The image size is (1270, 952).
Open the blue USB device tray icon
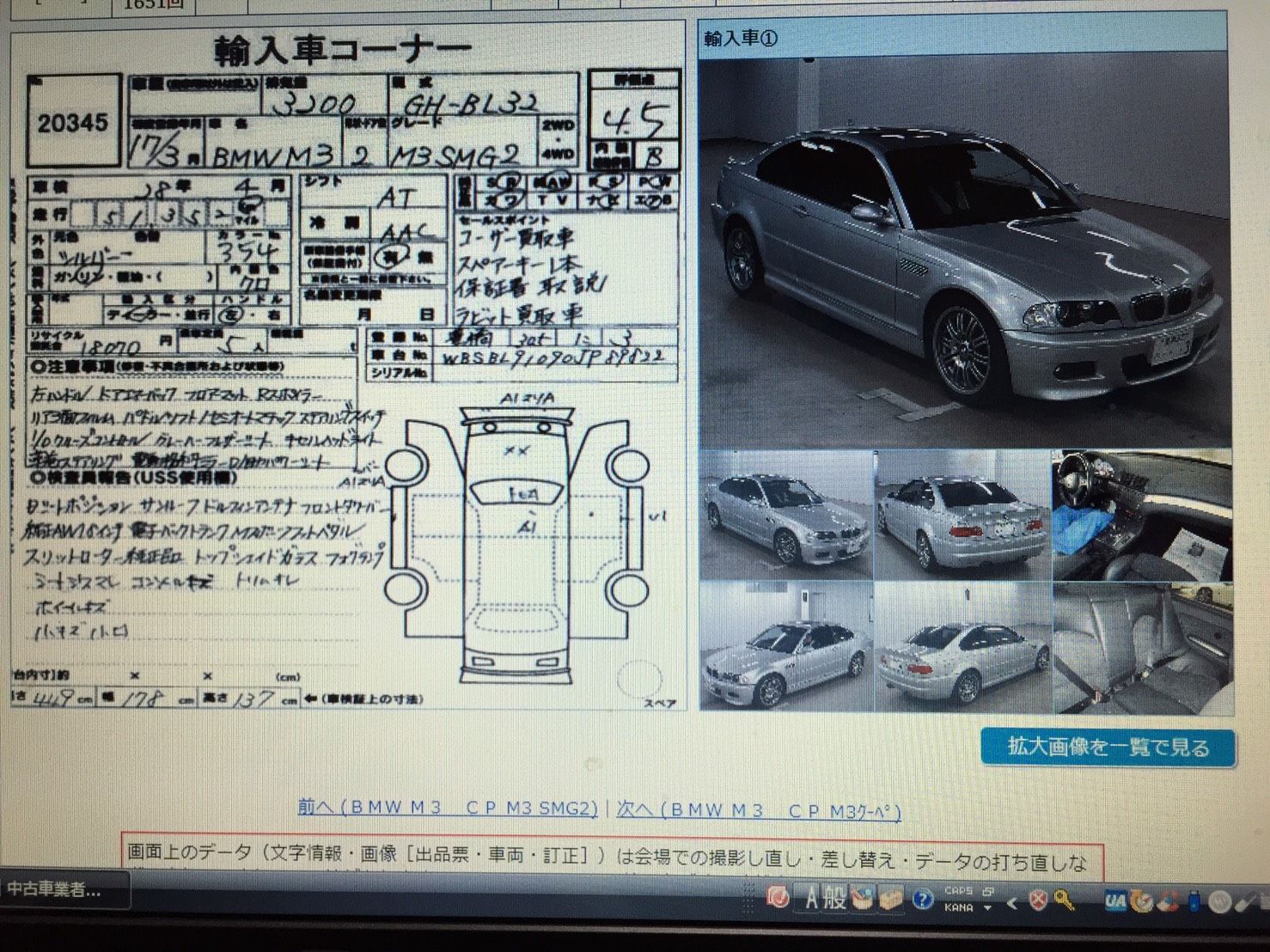pyautogui.click(x=1193, y=900)
